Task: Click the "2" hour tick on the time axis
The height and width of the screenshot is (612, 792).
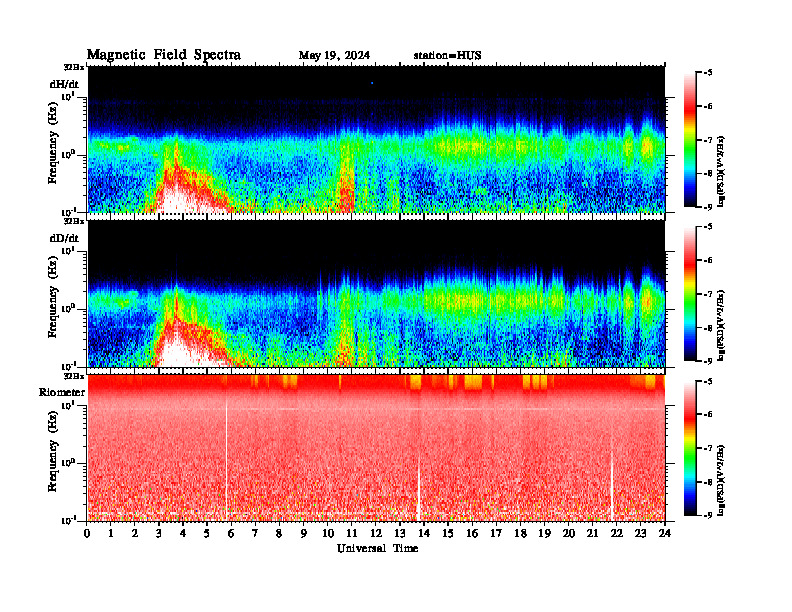Action: pos(135,533)
